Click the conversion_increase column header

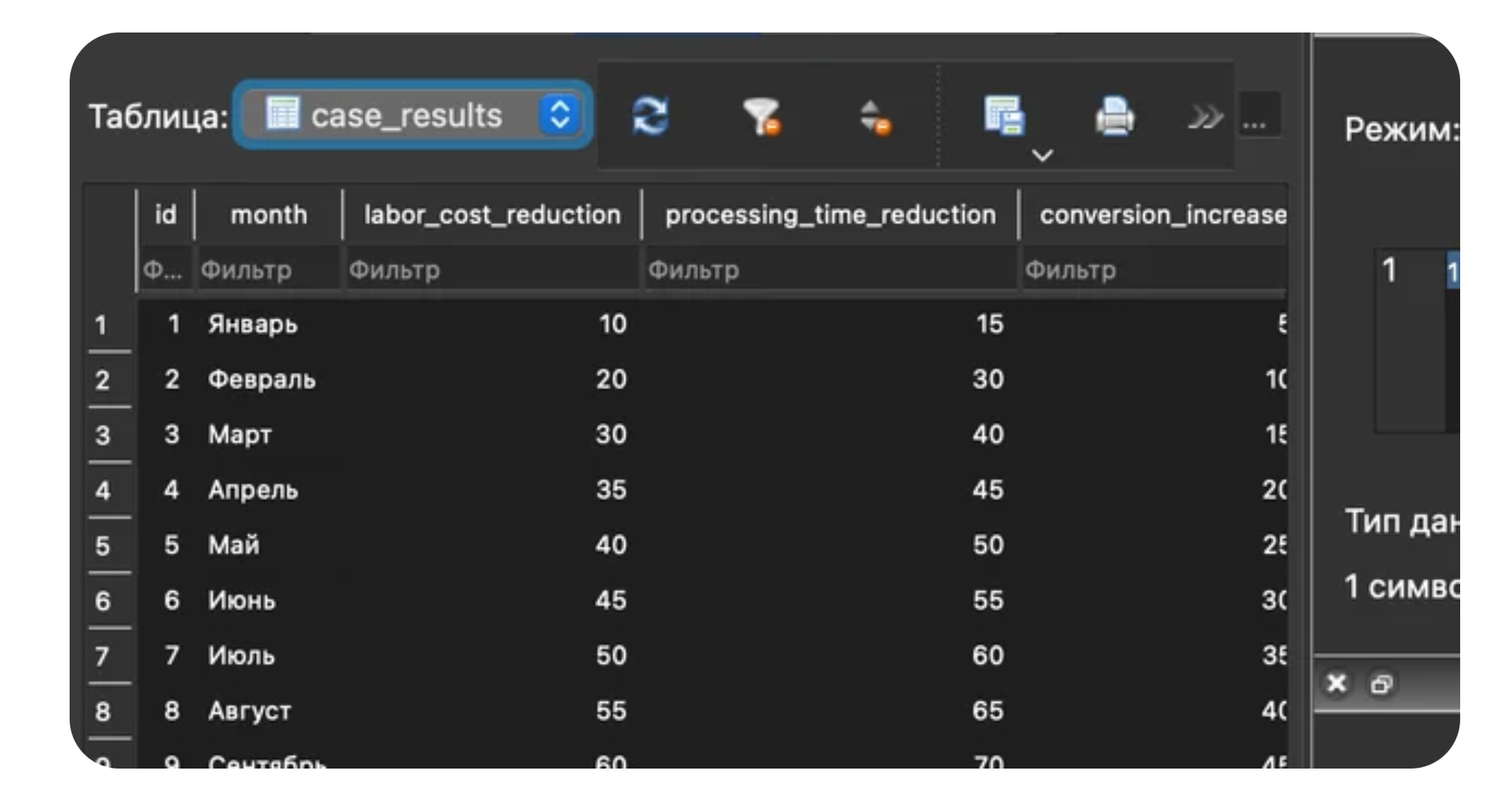click(x=1161, y=214)
